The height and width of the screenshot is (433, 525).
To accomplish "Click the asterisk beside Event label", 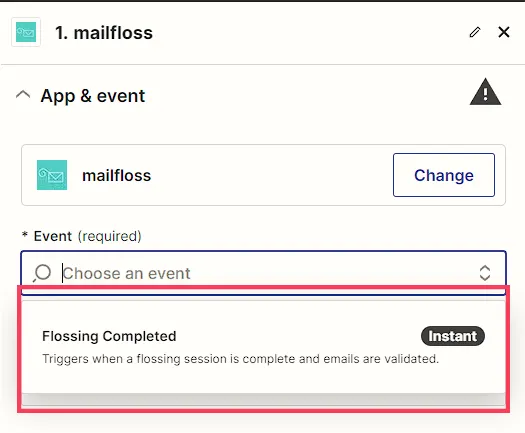I will click(x=24, y=234).
